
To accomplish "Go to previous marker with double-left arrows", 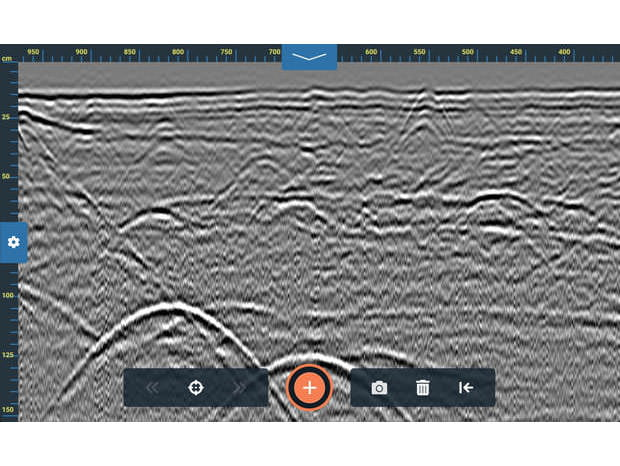I will pos(152,388).
